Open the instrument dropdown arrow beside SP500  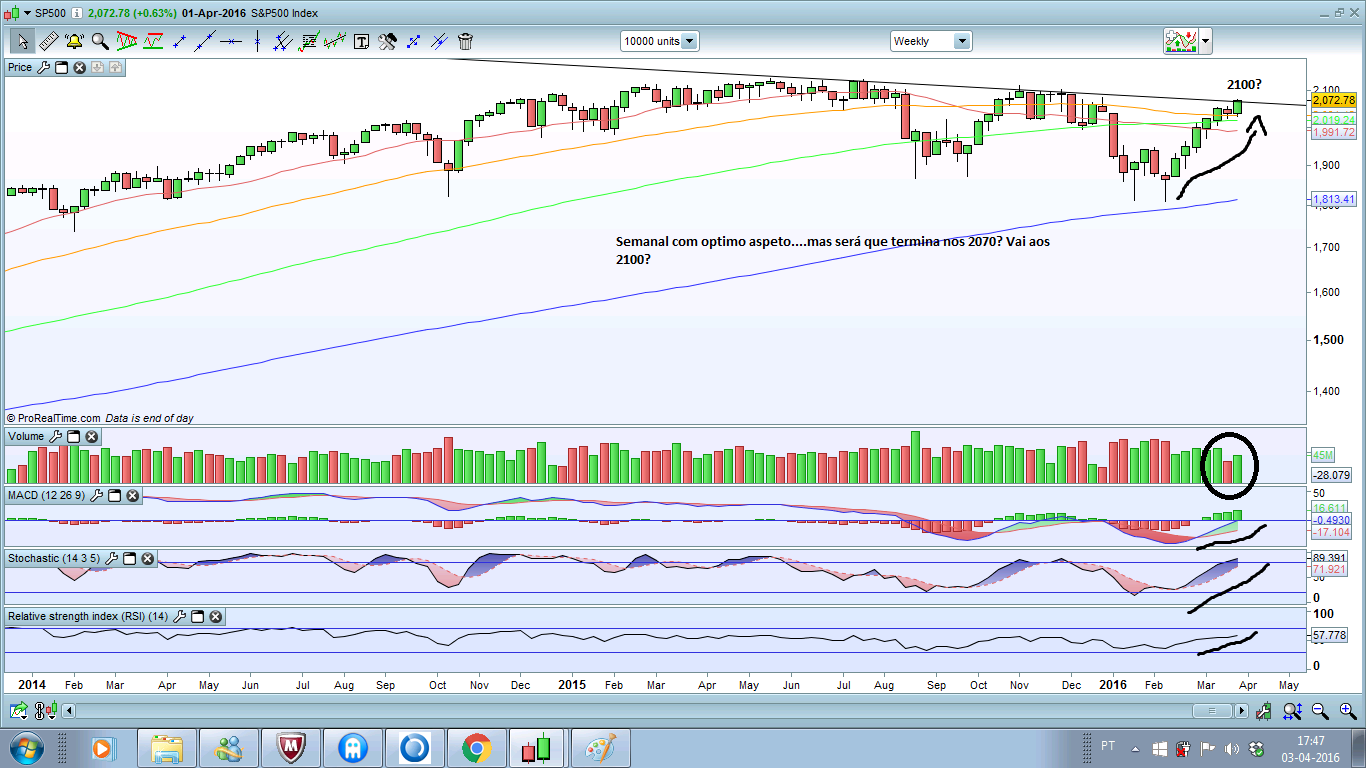point(25,14)
